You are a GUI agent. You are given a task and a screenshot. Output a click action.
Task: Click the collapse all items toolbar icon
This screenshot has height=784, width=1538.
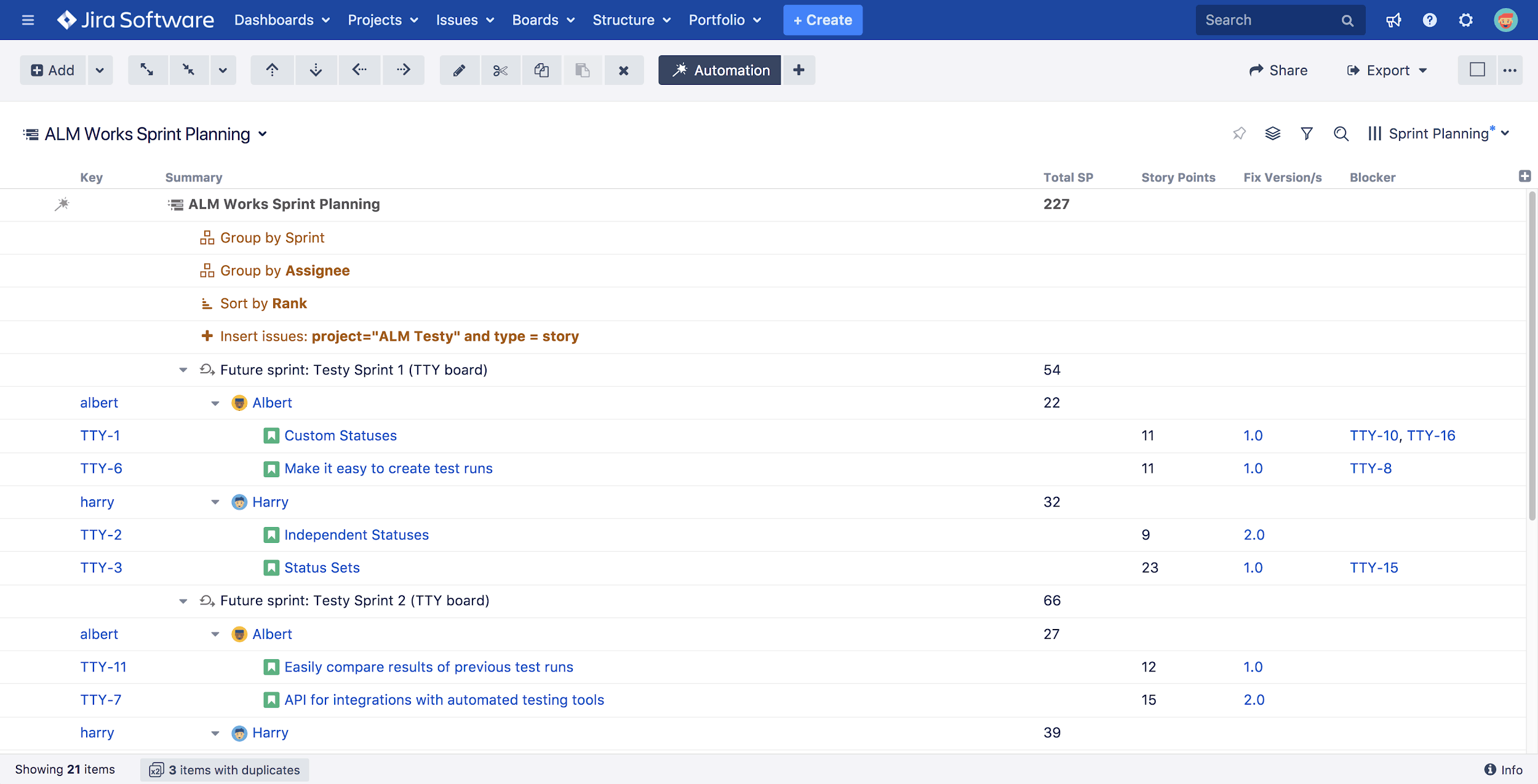(189, 70)
